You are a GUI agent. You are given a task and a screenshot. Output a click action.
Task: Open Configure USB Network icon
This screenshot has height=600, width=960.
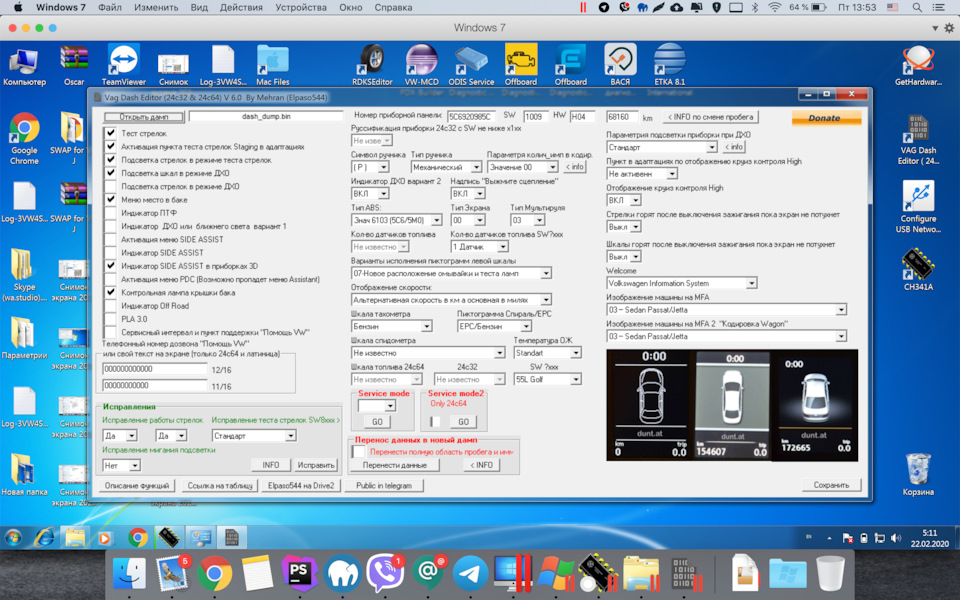click(918, 206)
